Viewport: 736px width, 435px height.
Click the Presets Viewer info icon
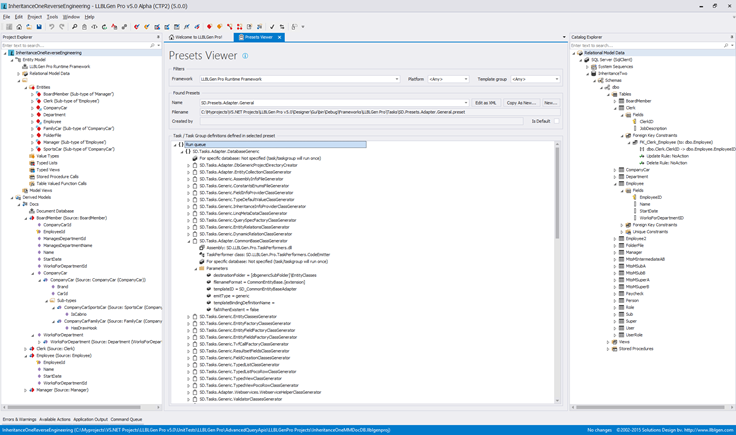click(245, 56)
